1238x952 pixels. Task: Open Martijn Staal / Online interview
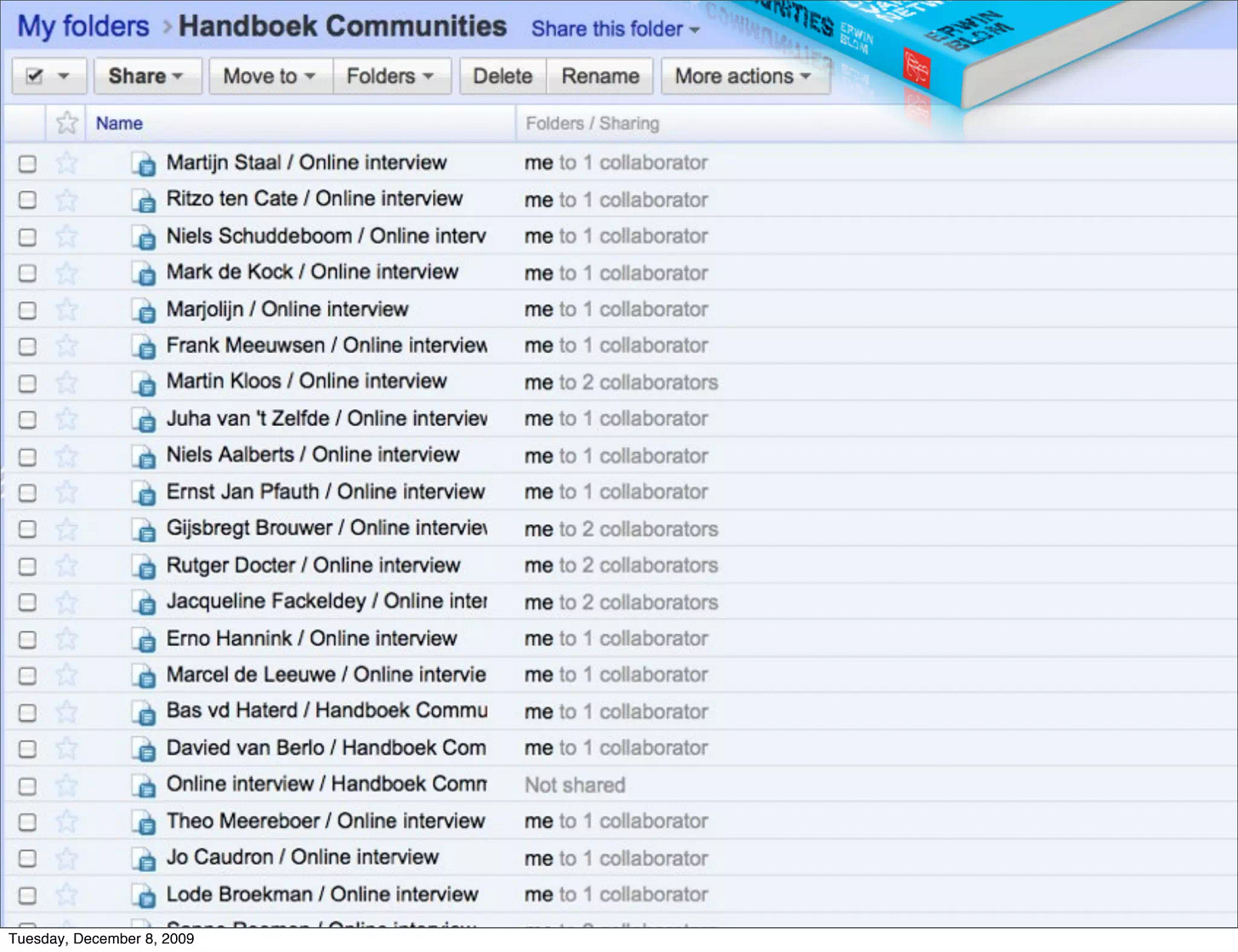pos(306,162)
